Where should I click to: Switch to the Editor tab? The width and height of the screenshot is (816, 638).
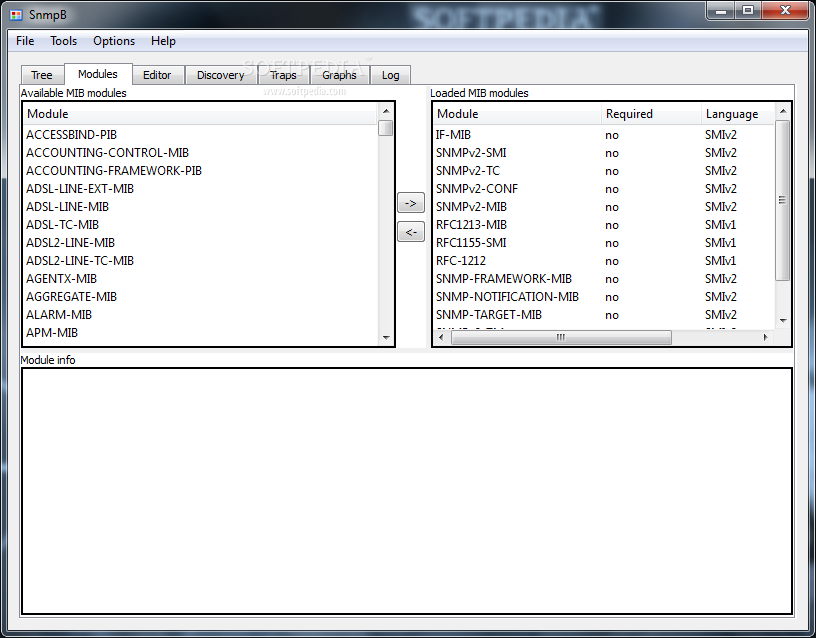click(x=157, y=75)
